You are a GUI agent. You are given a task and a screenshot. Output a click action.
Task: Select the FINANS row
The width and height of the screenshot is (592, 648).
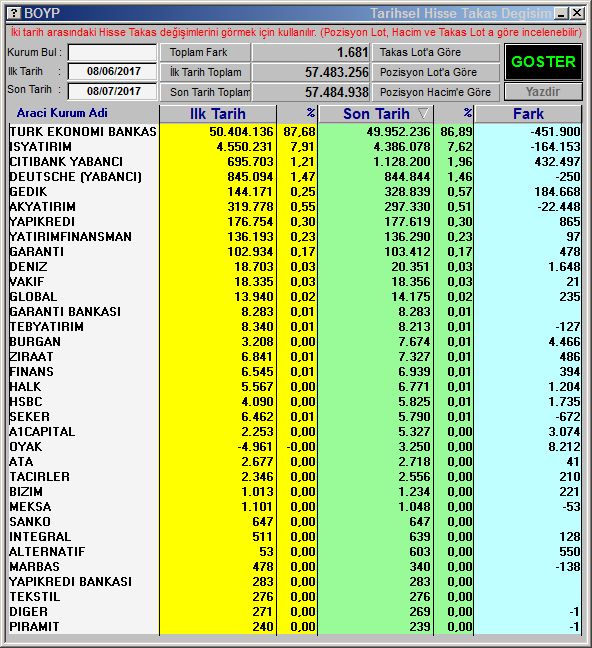click(x=295, y=372)
